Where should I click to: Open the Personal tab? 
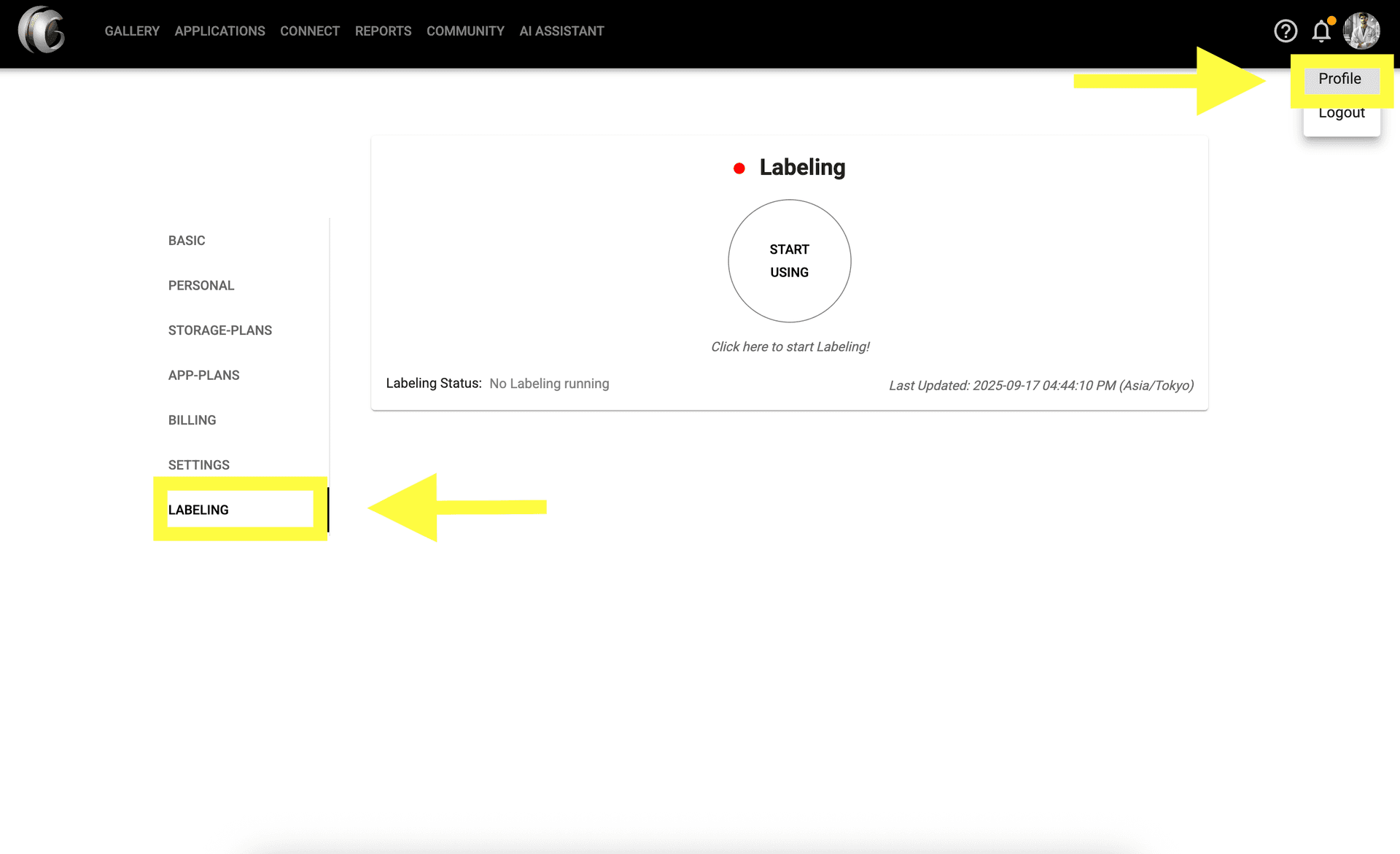point(201,286)
